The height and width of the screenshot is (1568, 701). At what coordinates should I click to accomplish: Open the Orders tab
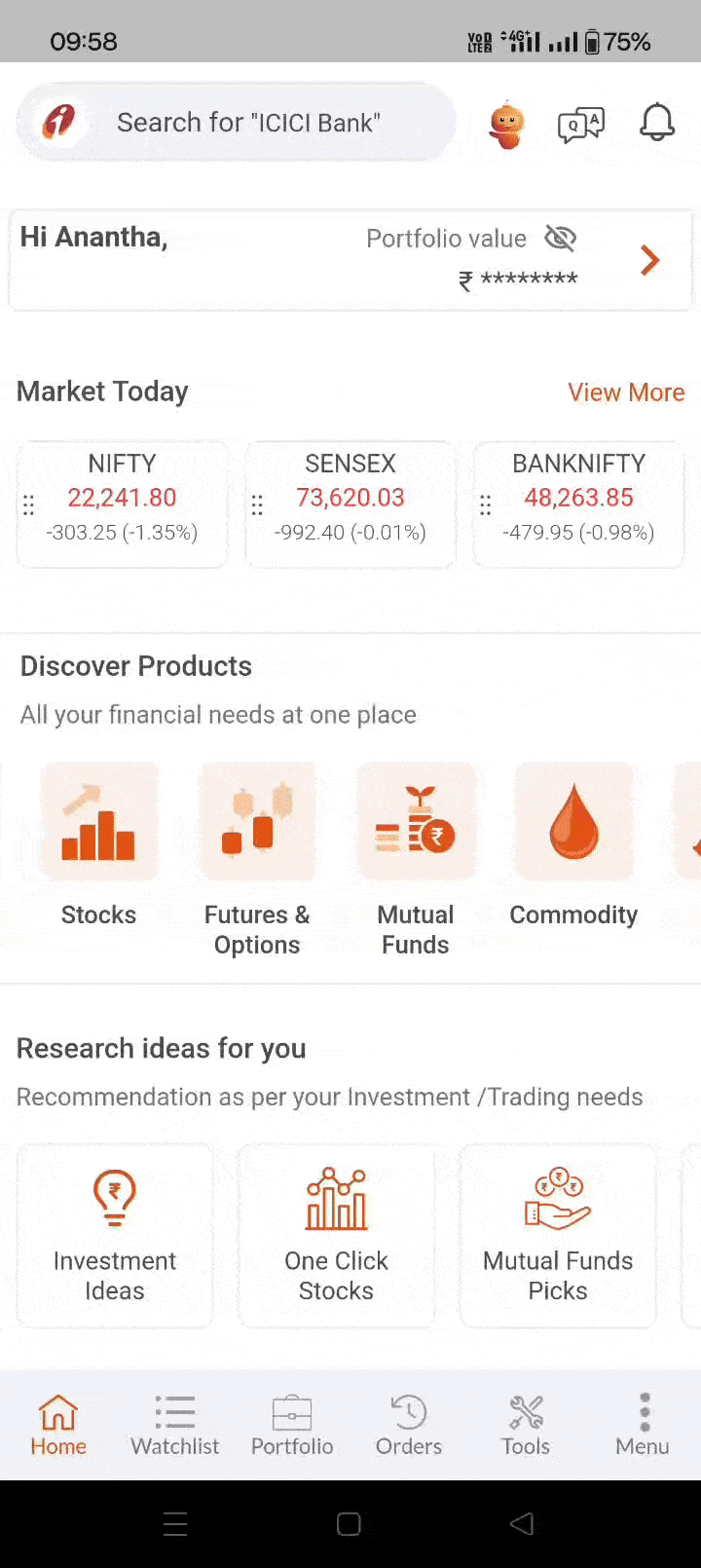(409, 1425)
